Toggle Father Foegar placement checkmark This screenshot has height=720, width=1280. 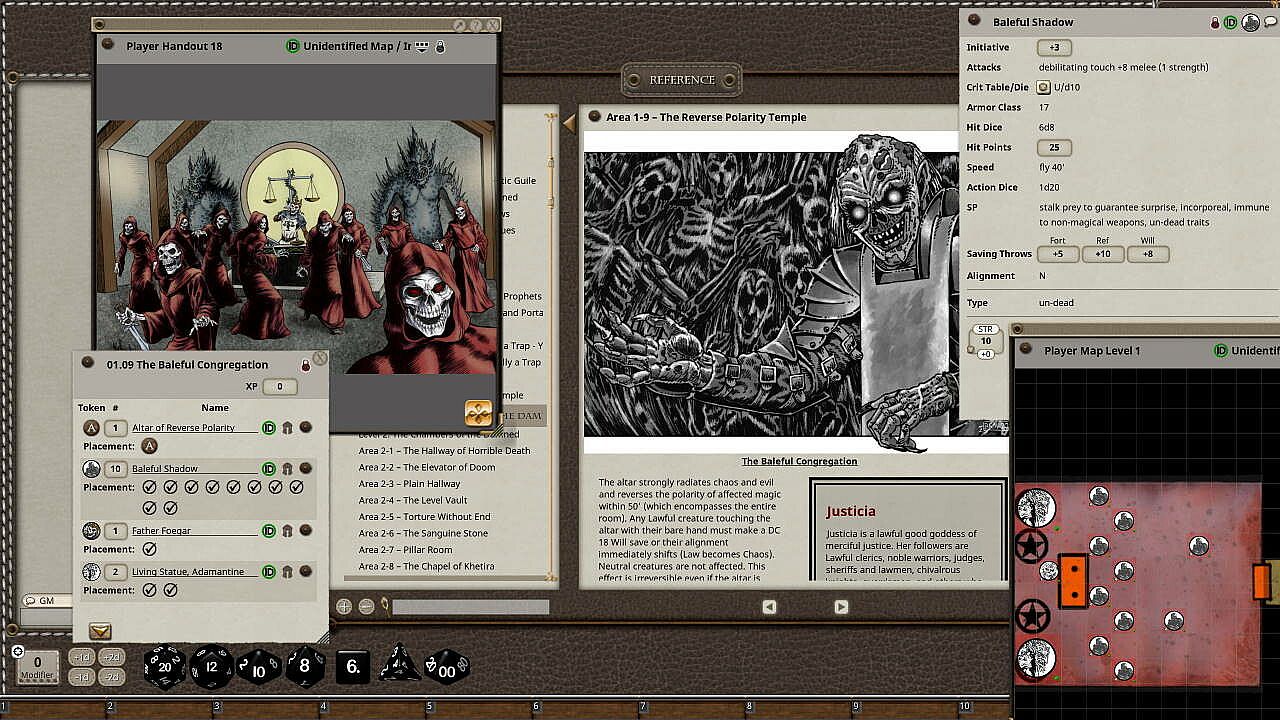tap(149, 549)
